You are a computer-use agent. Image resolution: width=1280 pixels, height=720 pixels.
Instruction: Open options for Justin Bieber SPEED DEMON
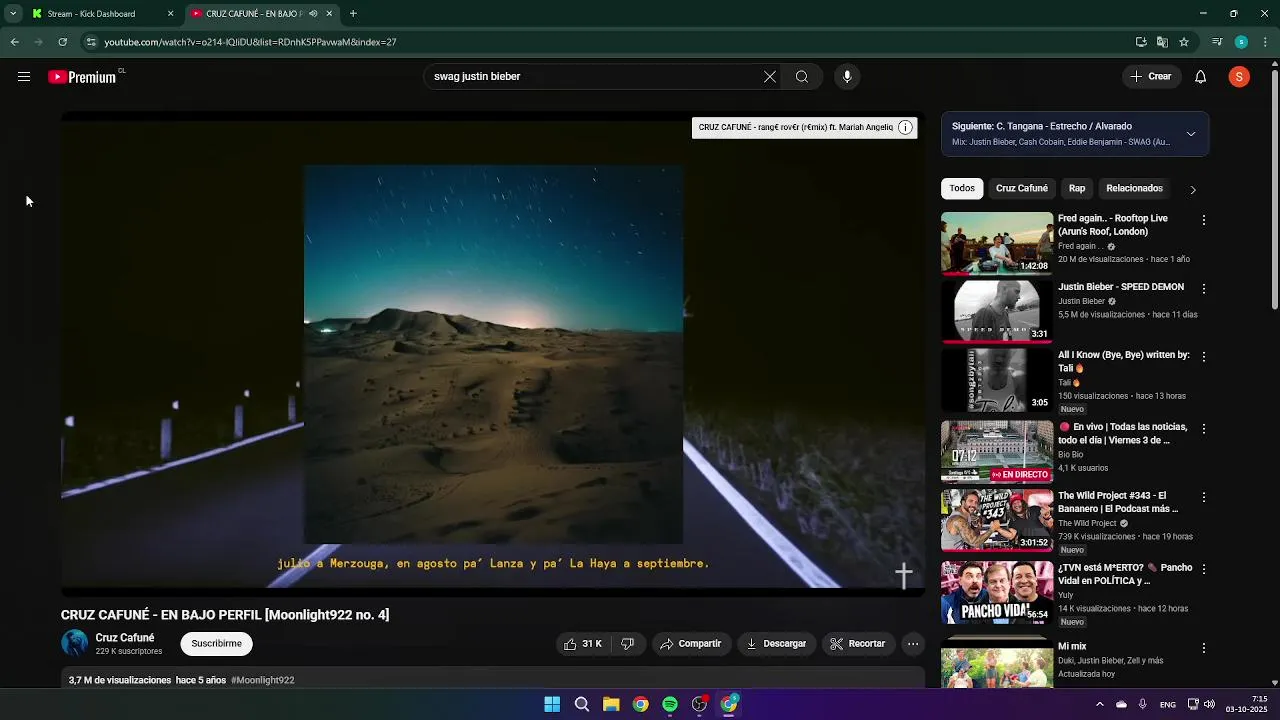point(1204,289)
